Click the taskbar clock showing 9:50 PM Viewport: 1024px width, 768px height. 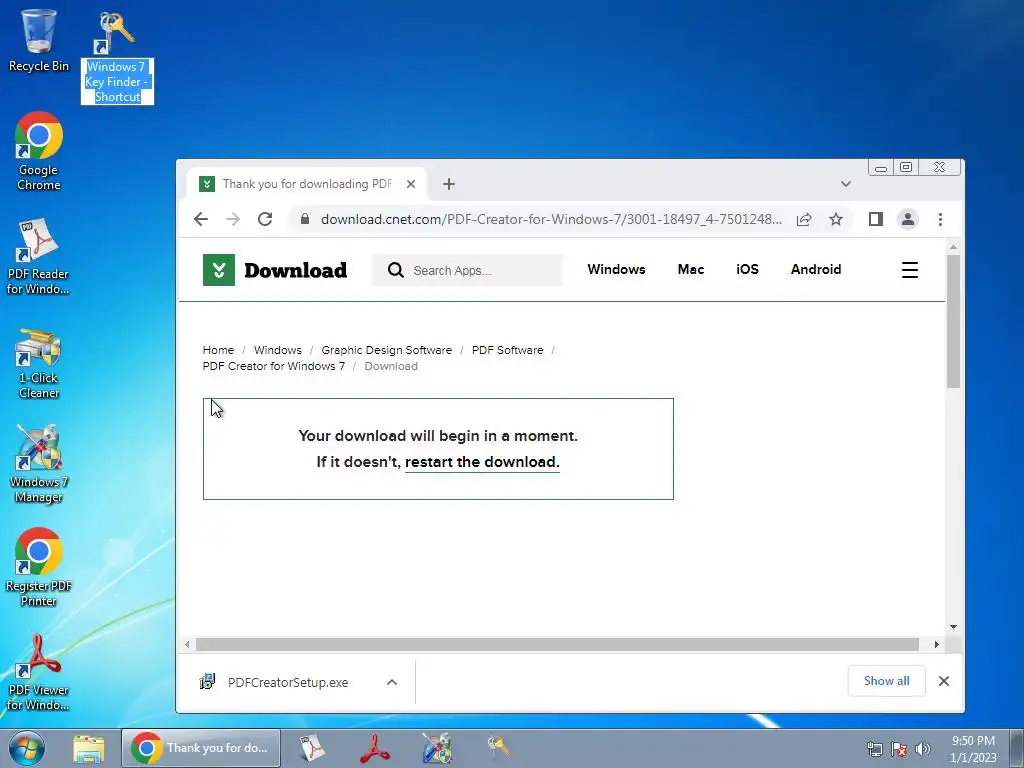click(x=973, y=749)
